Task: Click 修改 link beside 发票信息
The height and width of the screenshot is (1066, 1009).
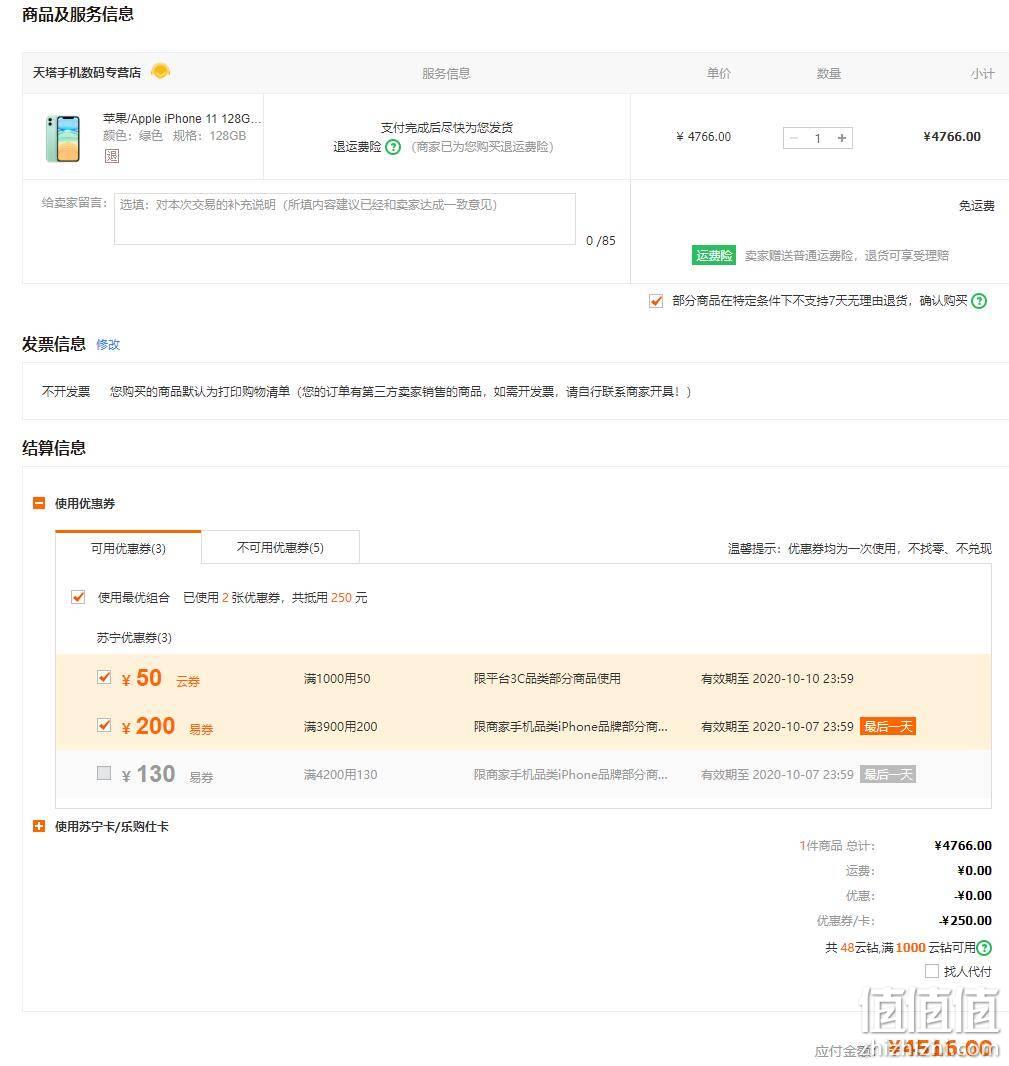Action: click(x=107, y=345)
